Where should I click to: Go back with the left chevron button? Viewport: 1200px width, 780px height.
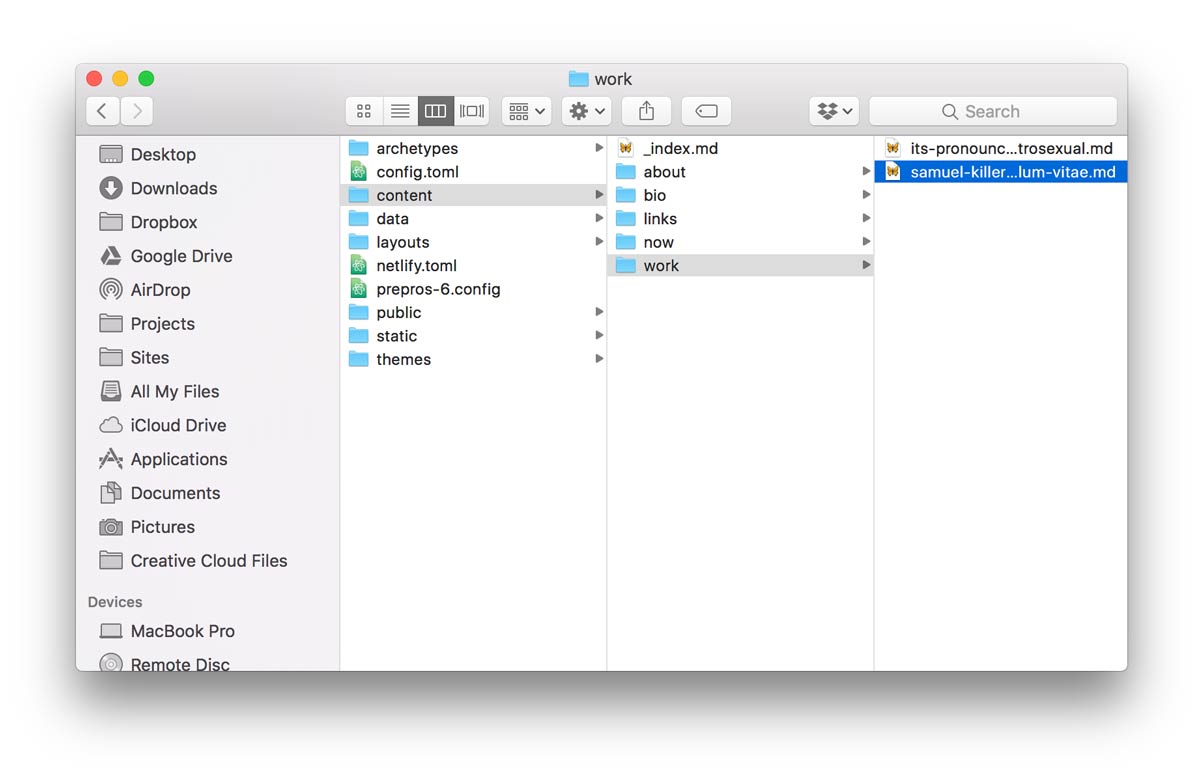pyautogui.click(x=103, y=111)
